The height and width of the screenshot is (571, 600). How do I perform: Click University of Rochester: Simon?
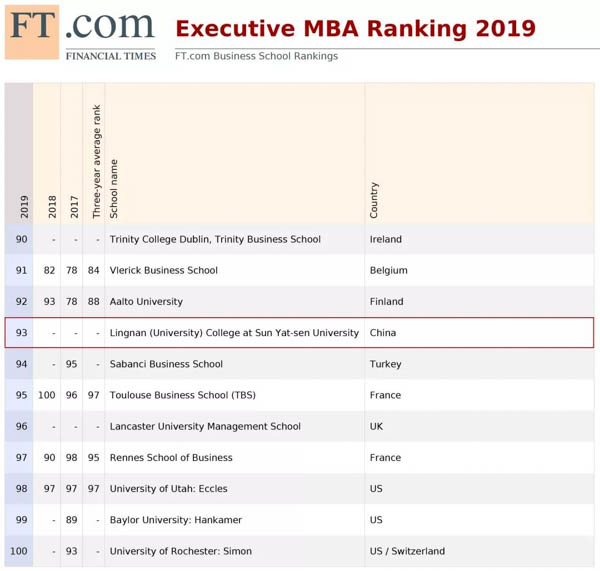[x=180, y=551]
